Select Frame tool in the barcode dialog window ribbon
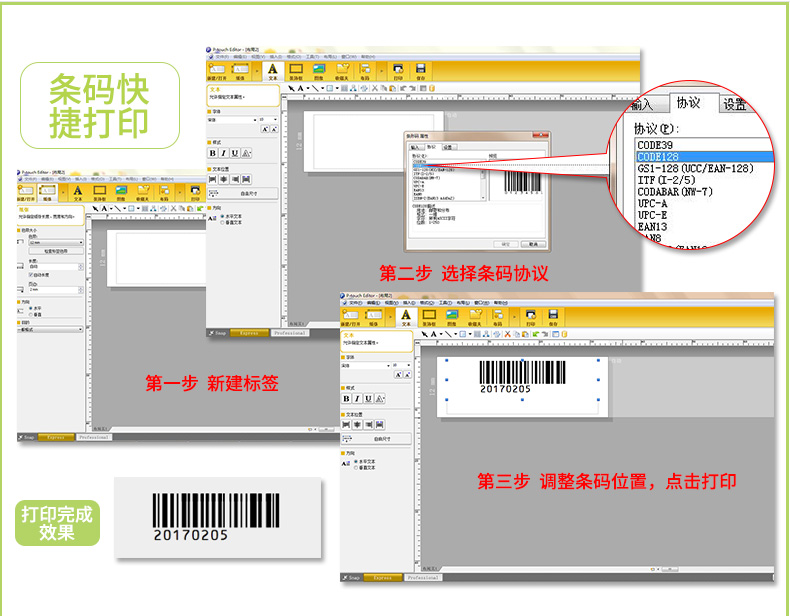Screen dimensions: 790x616 coord(296,72)
